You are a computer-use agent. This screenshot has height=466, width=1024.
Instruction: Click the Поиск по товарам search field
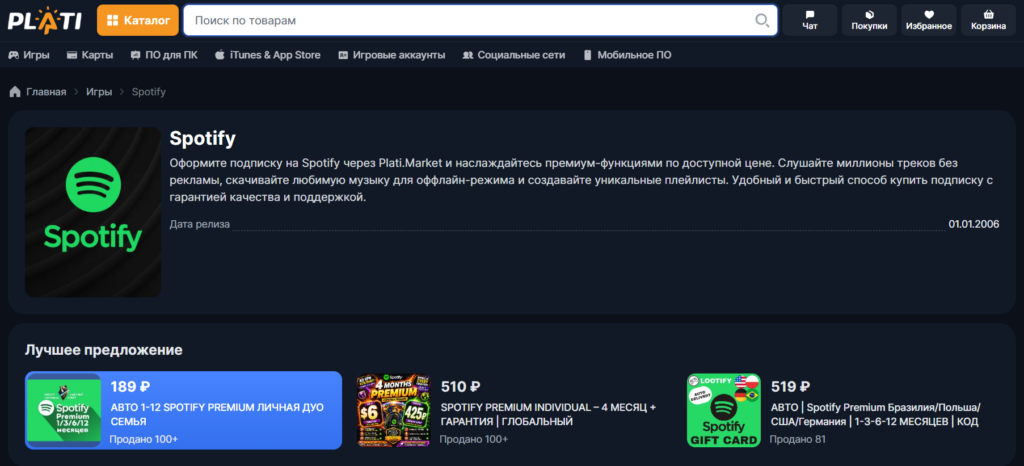pyautogui.click(x=480, y=20)
